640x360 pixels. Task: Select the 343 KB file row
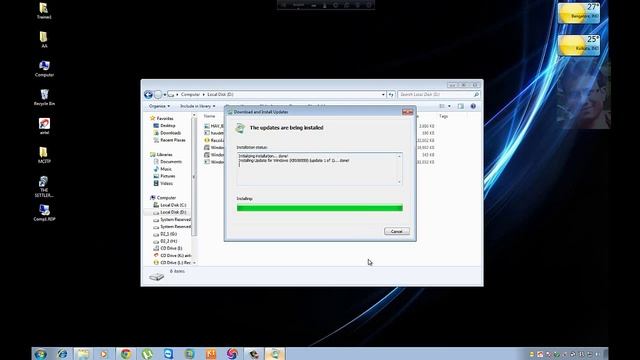tap(319, 155)
